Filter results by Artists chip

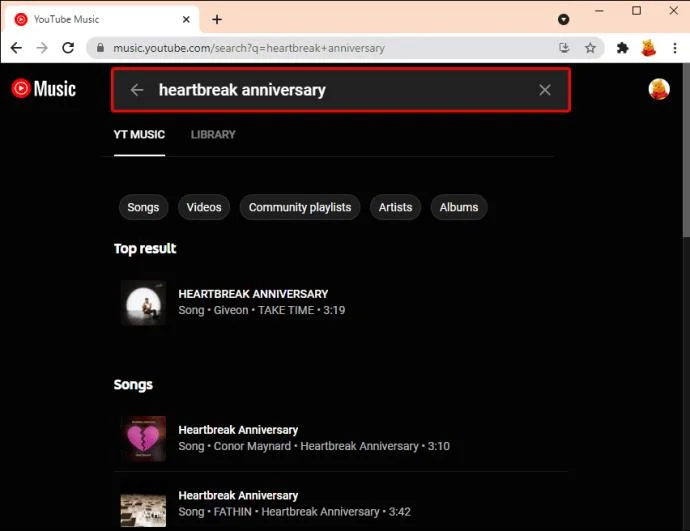(x=395, y=207)
